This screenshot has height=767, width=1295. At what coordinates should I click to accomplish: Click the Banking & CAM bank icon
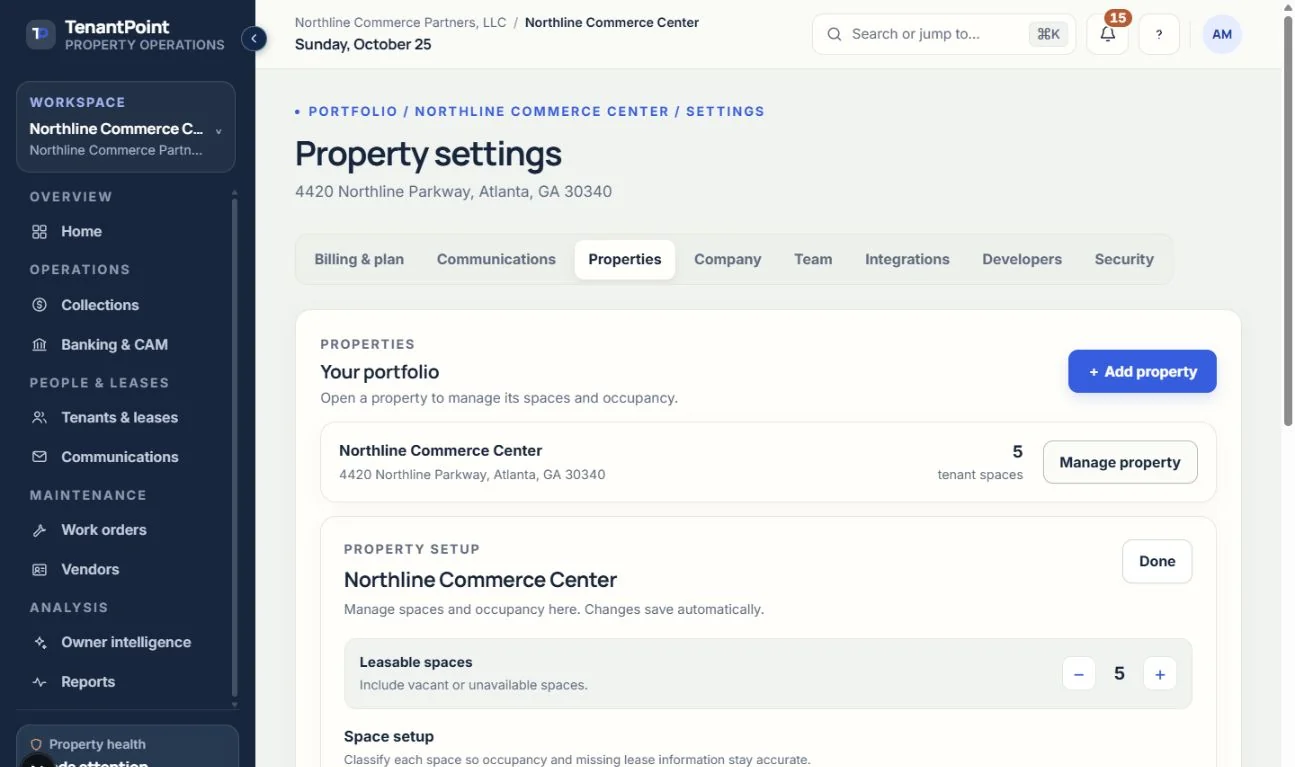coord(40,344)
